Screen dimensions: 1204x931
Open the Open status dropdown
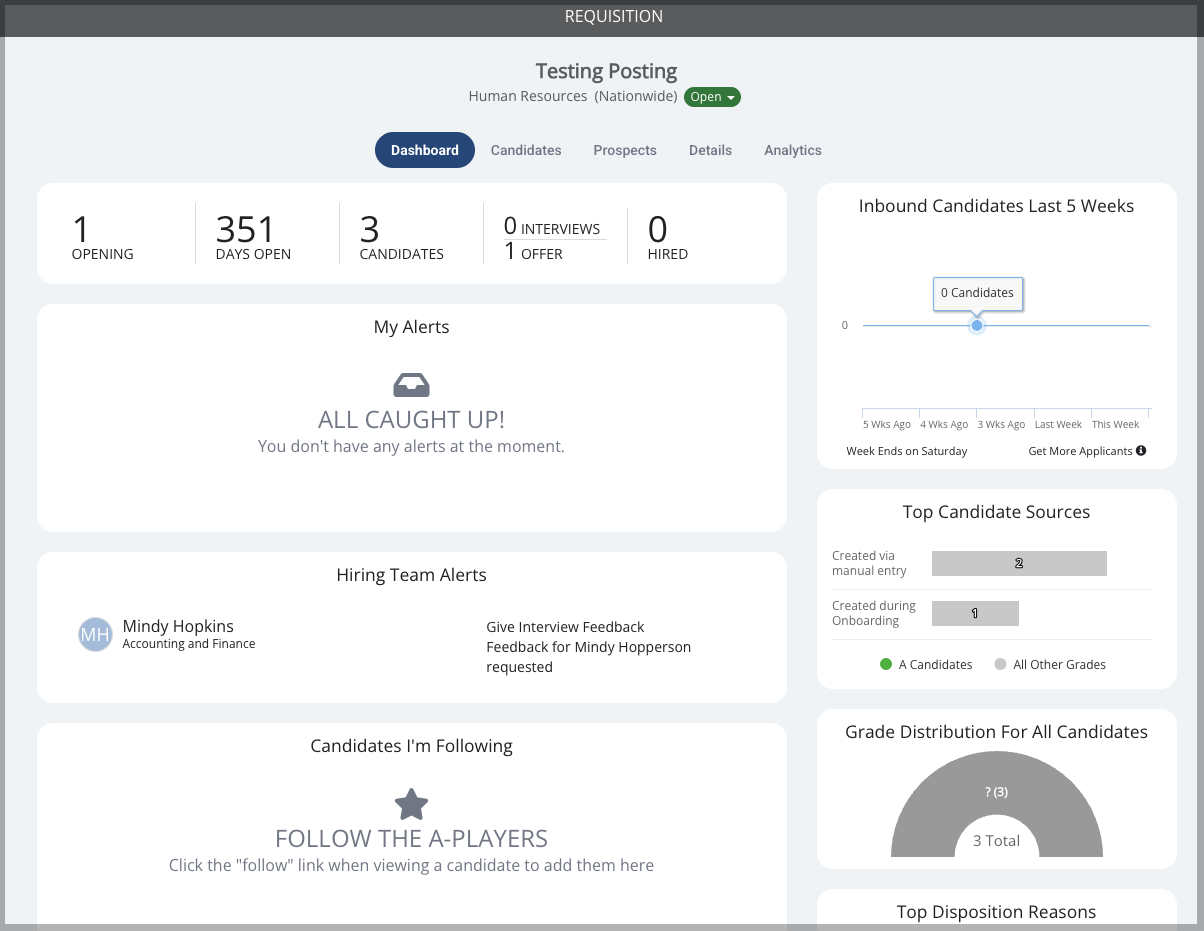click(713, 97)
